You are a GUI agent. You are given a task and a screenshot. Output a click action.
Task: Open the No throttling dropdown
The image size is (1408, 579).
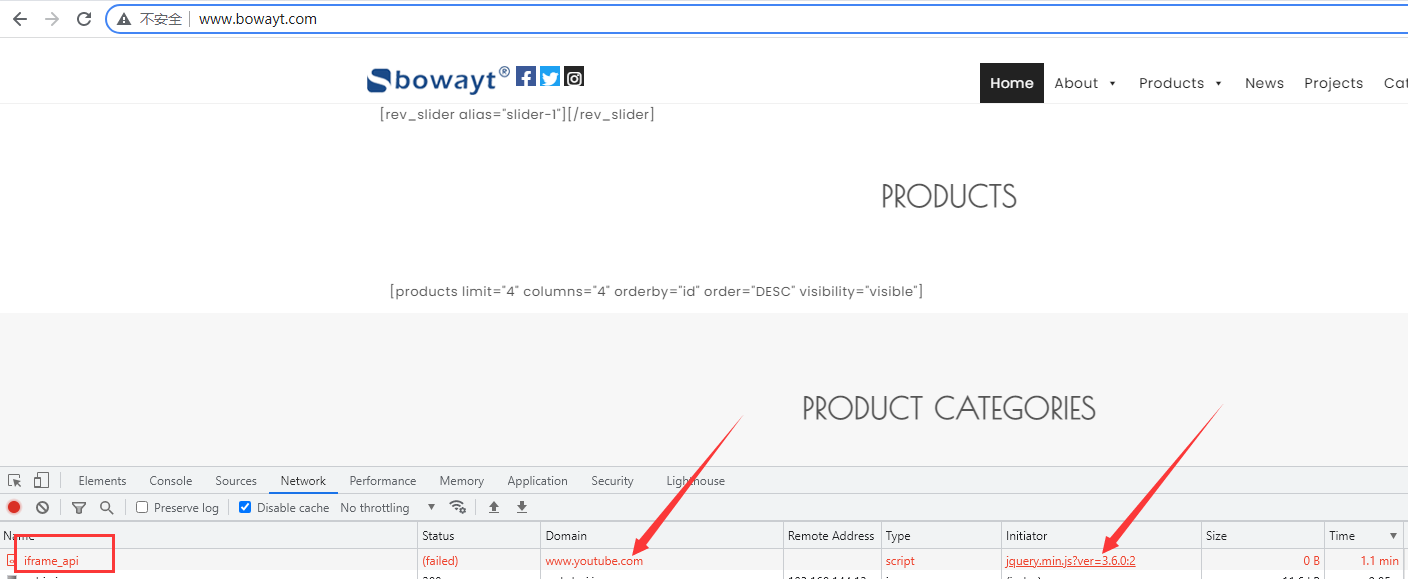388,508
